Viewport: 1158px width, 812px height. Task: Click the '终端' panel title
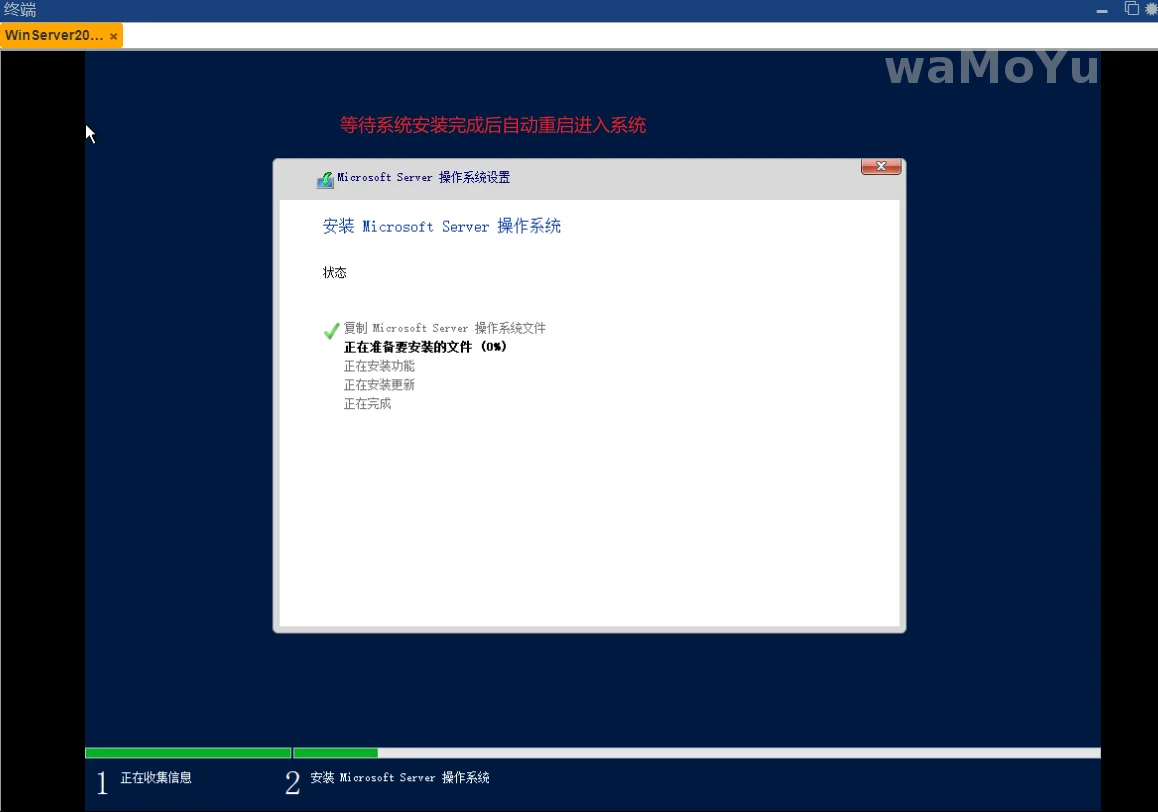tap(20, 10)
